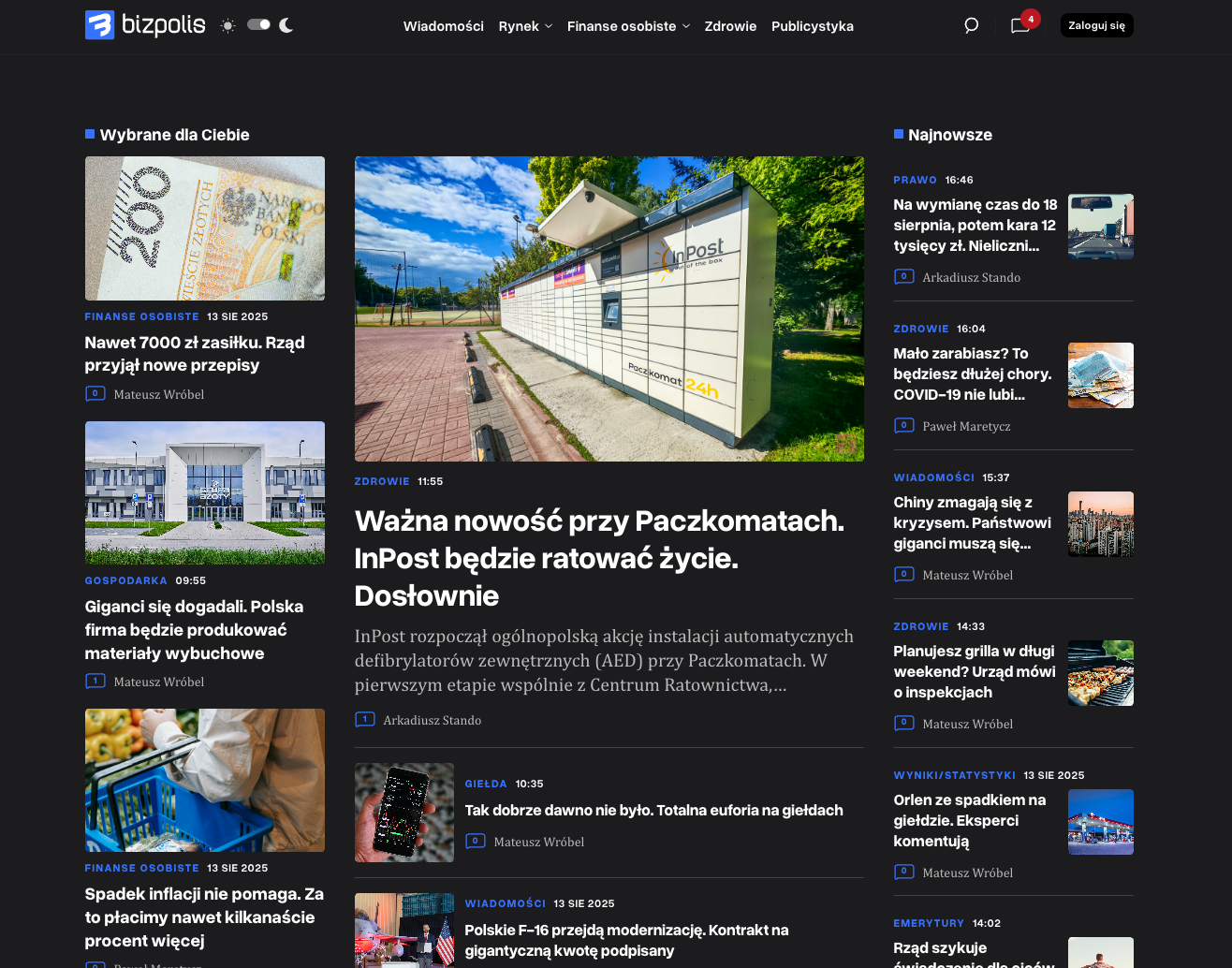Expand the Rynek dropdown menu
Viewport: 1232px width, 968px height.
[525, 26]
